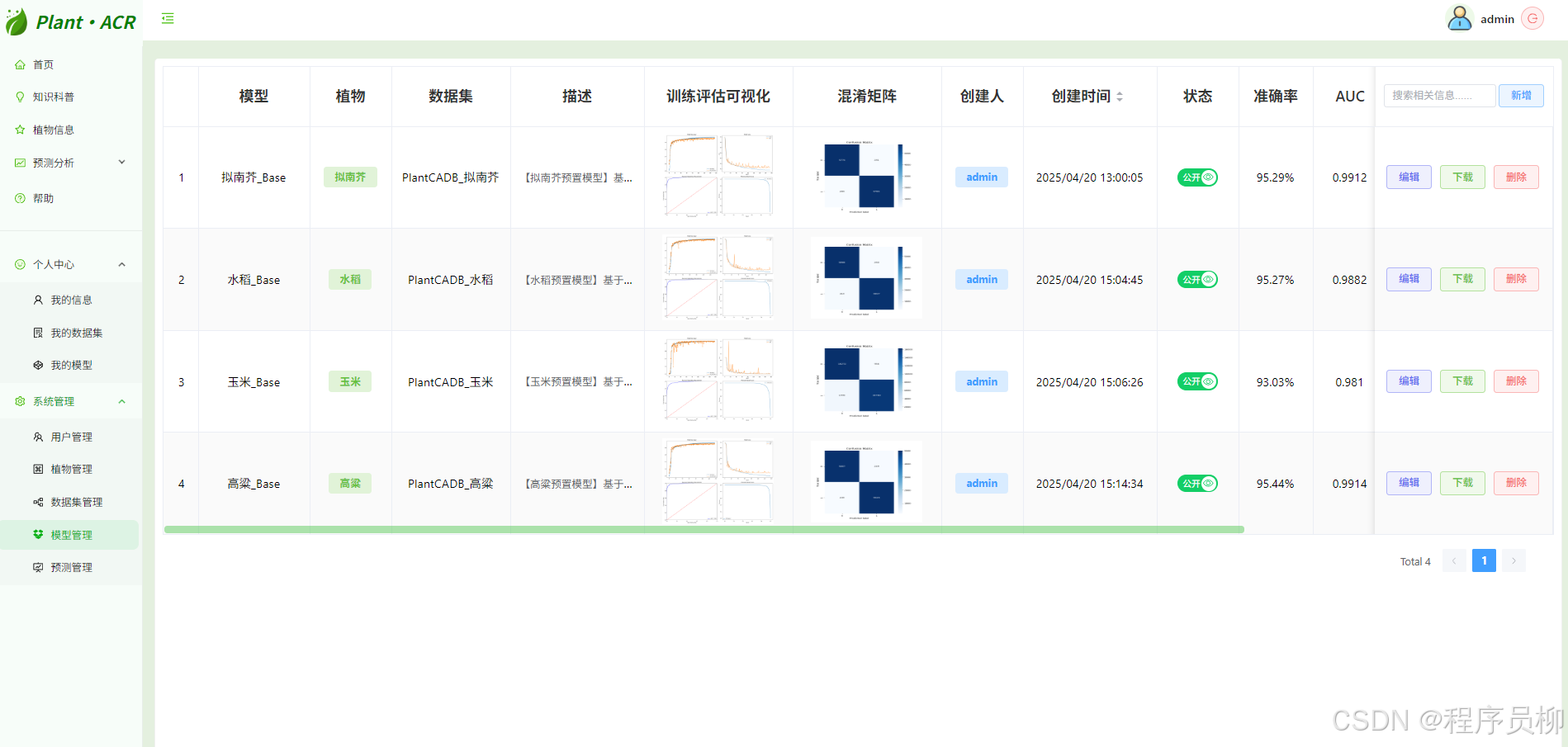
Task: Click the 2025/04/20 15:06:26 timestamp
Action: pyautogui.click(x=1089, y=382)
